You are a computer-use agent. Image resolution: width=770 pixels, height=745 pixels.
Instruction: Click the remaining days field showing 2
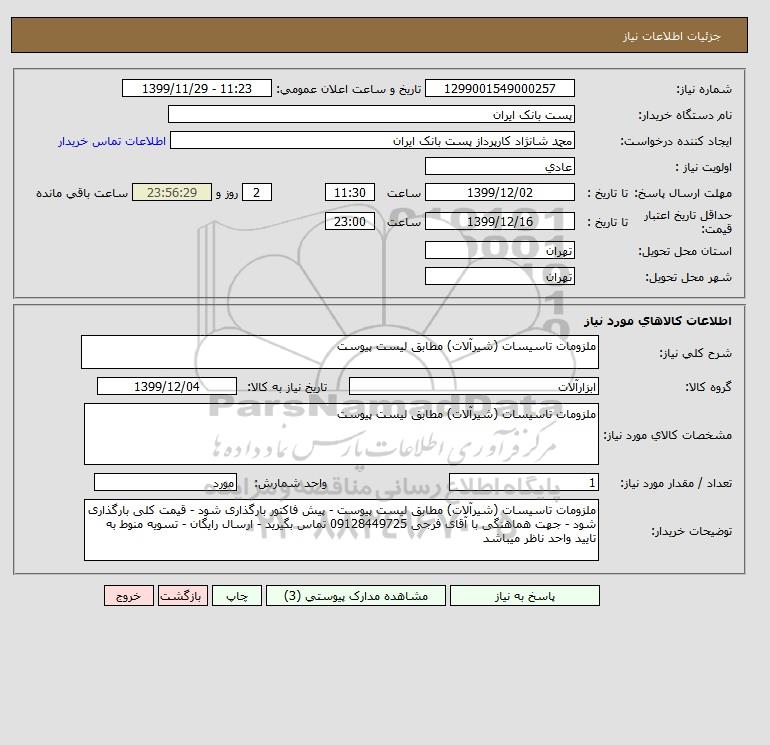tap(256, 193)
